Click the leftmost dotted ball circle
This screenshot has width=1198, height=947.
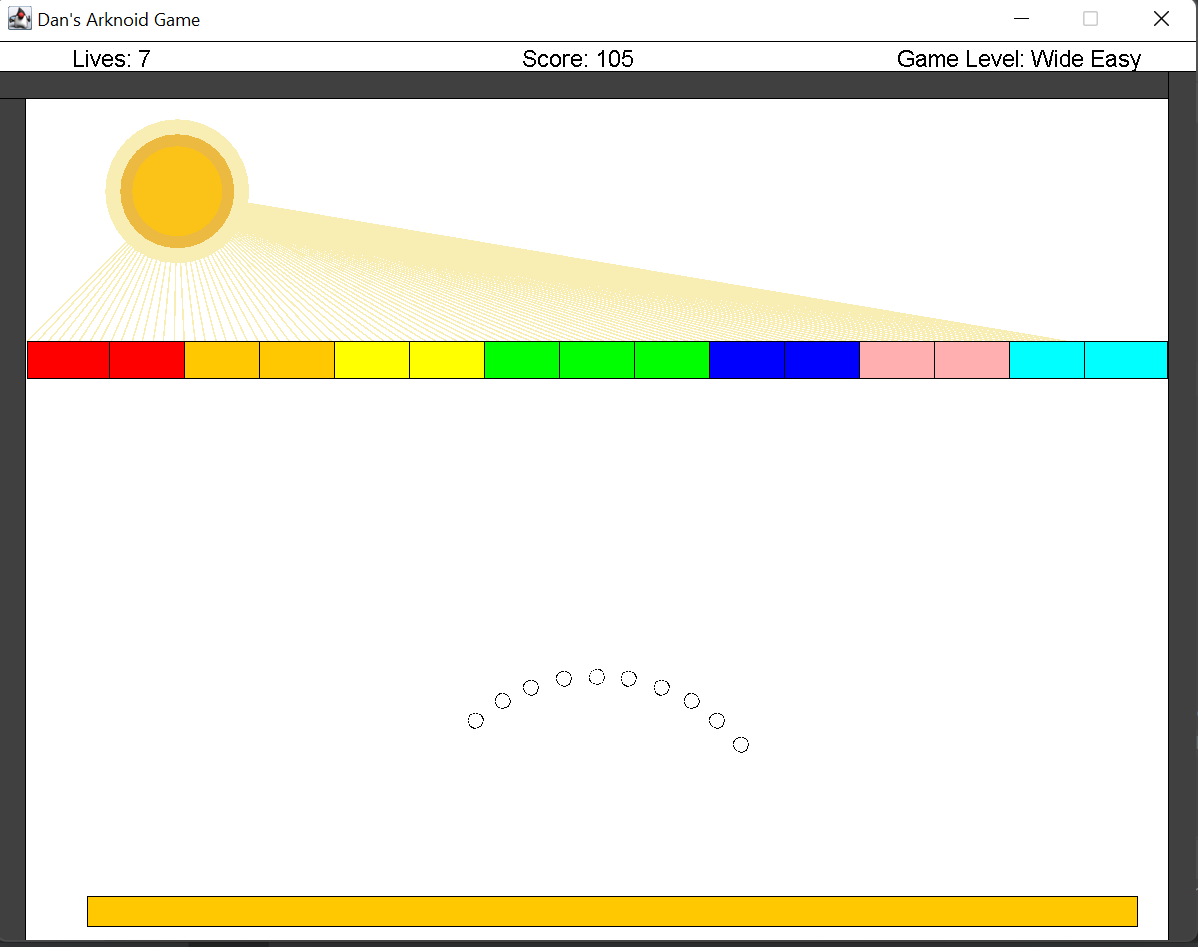pyautogui.click(x=476, y=719)
